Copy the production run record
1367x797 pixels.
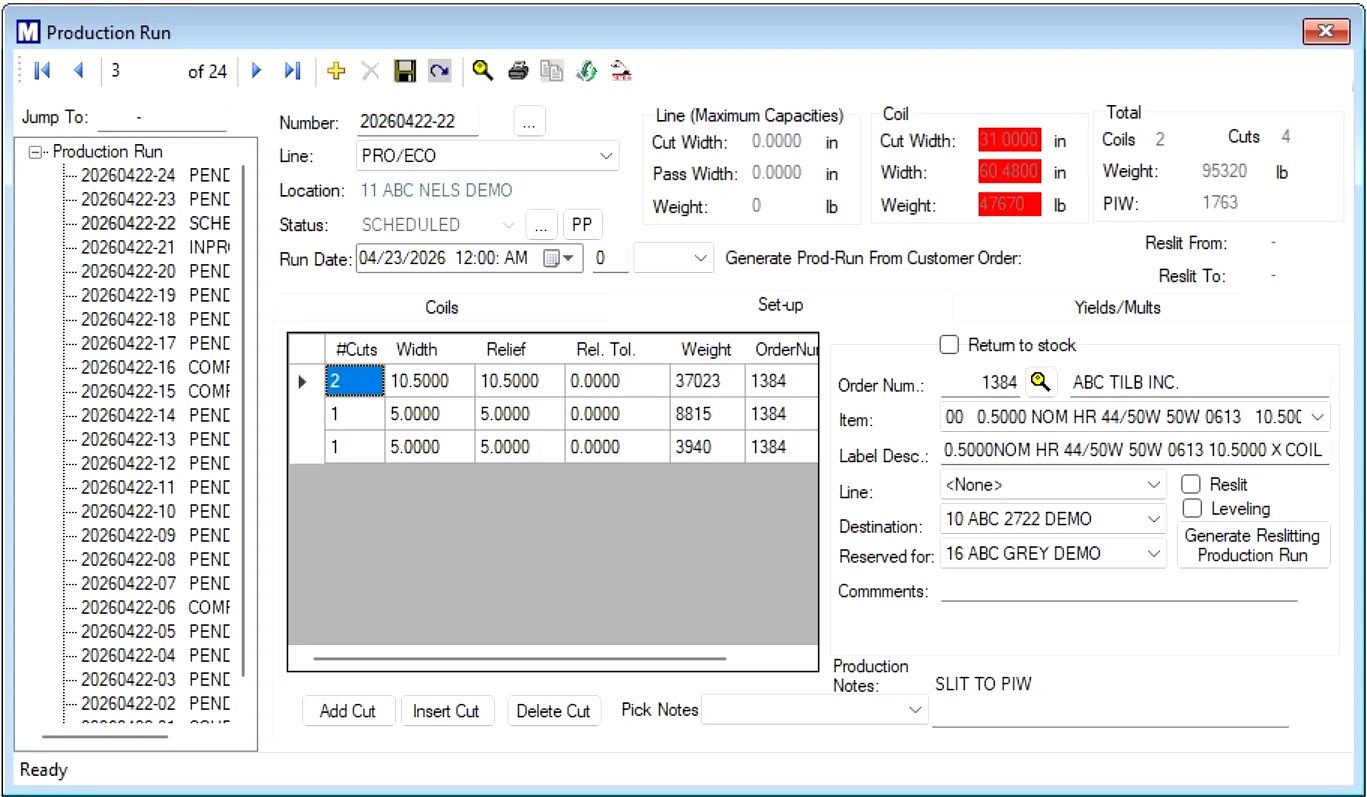551,70
